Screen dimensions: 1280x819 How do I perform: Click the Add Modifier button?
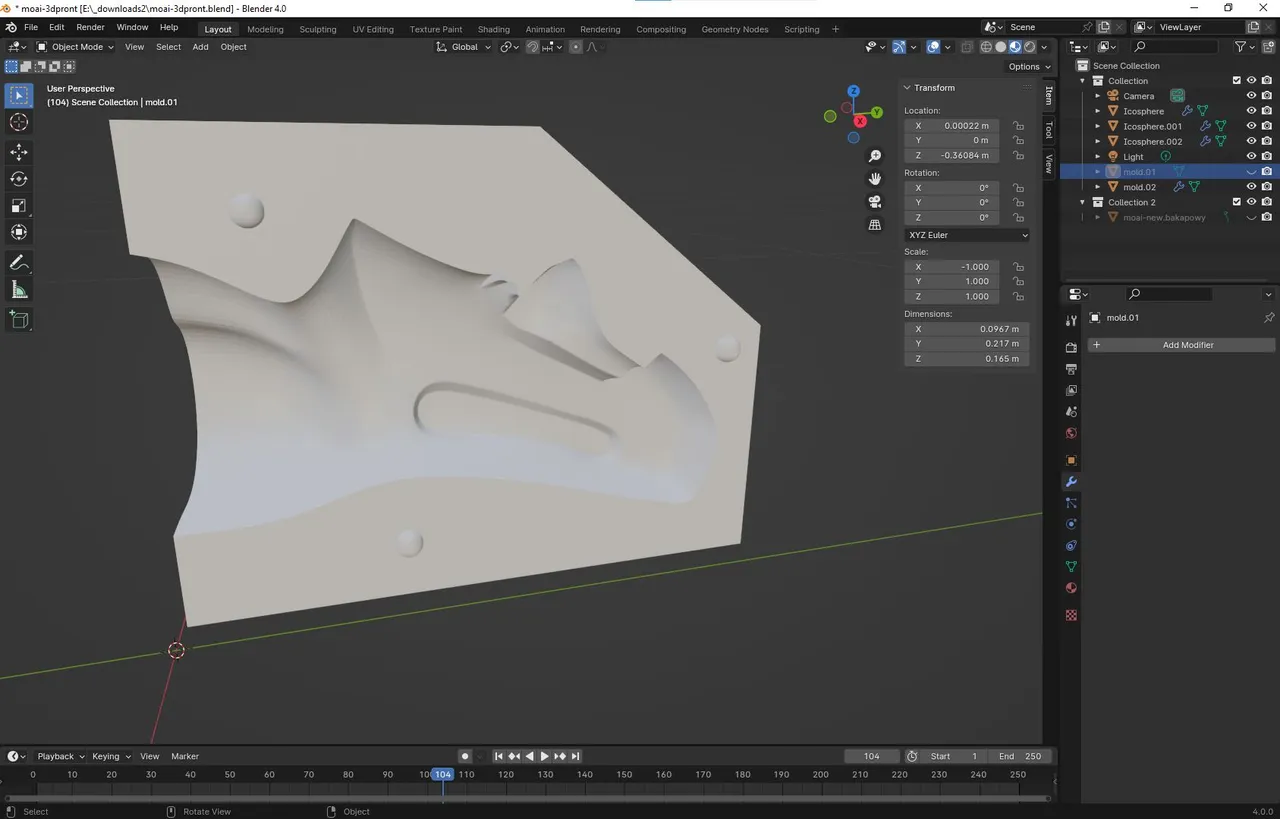tap(1181, 345)
